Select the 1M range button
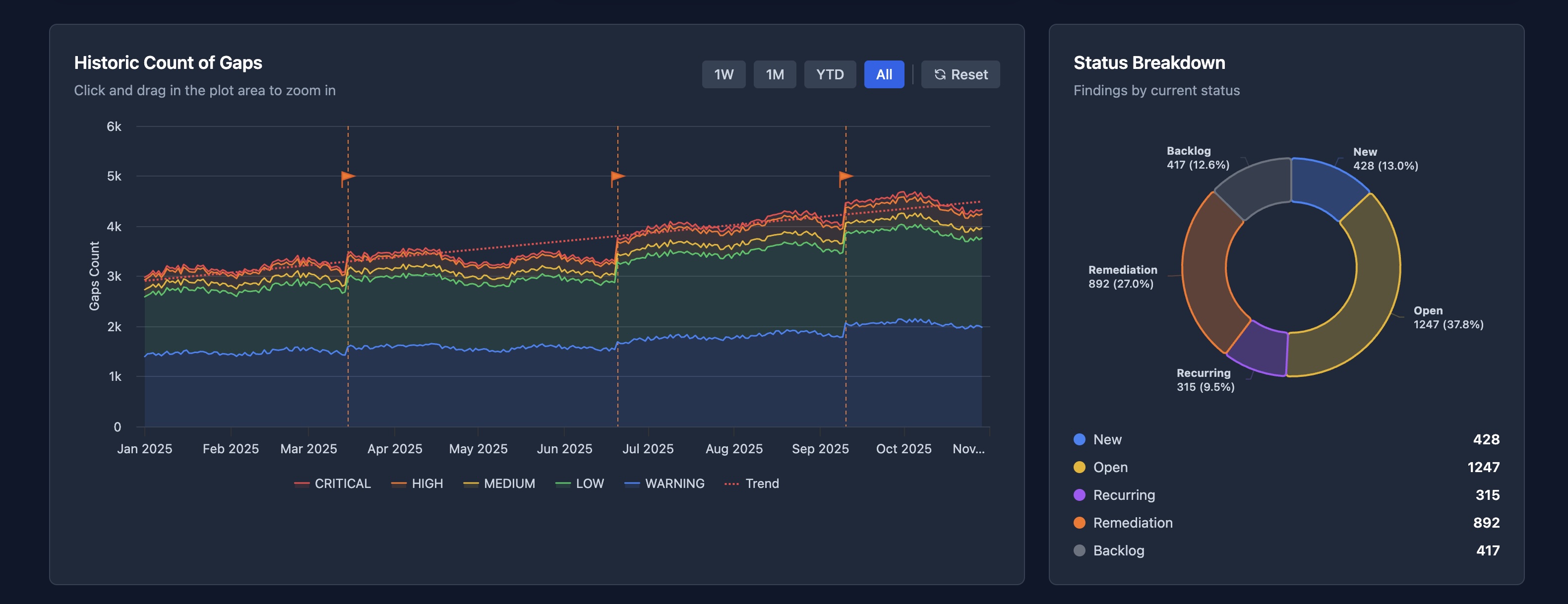The image size is (1568, 604). [x=775, y=74]
